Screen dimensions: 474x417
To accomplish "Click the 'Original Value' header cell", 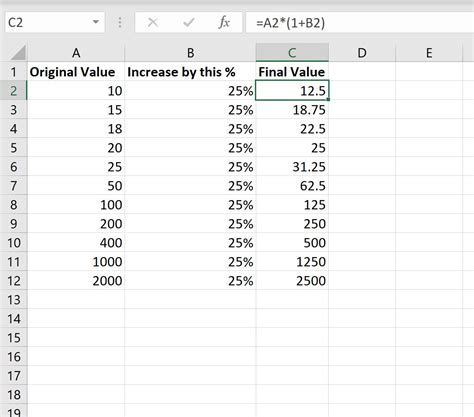I will click(76, 72).
